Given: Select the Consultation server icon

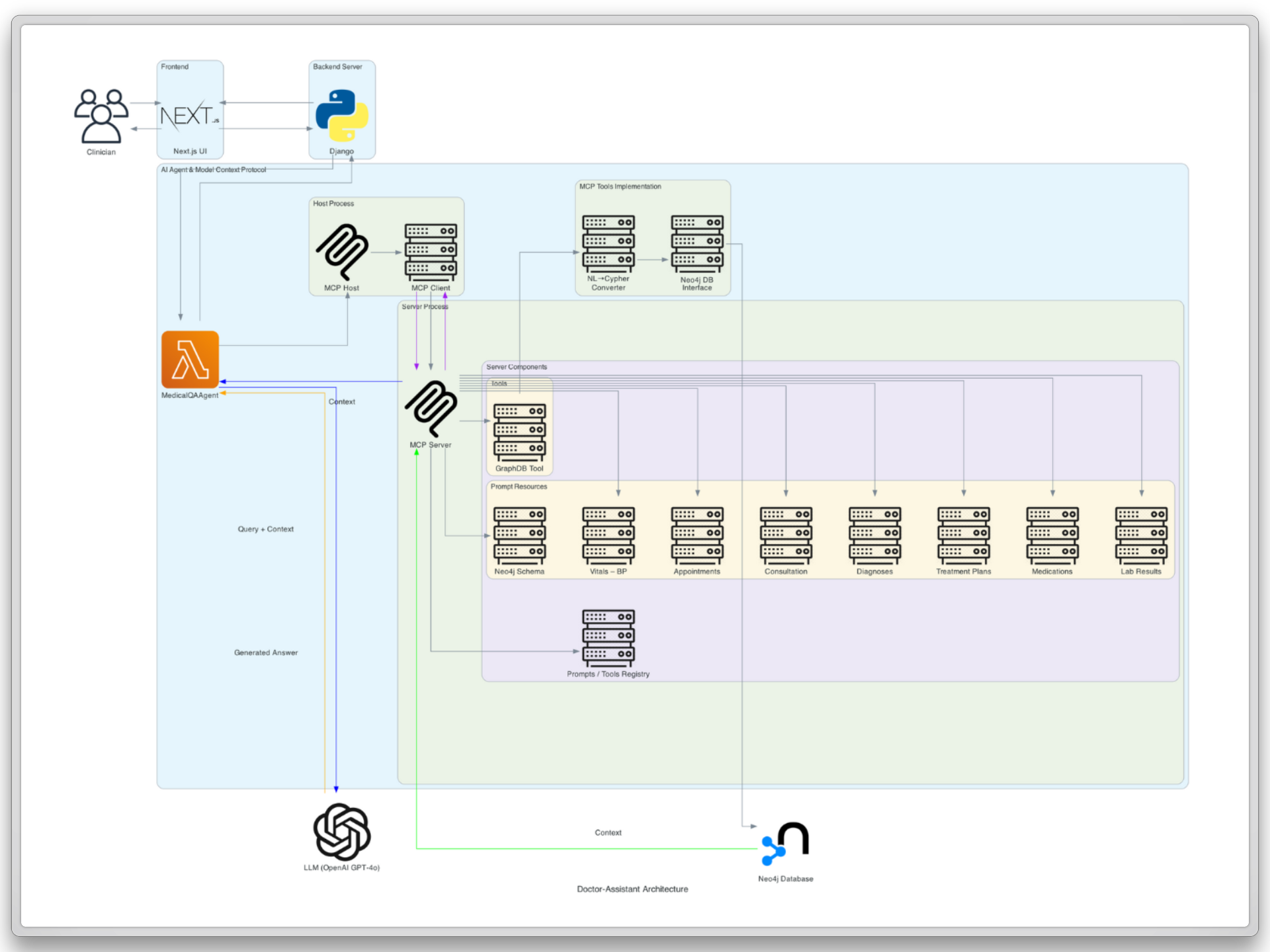Looking at the screenshot, I should click(786, 535).
